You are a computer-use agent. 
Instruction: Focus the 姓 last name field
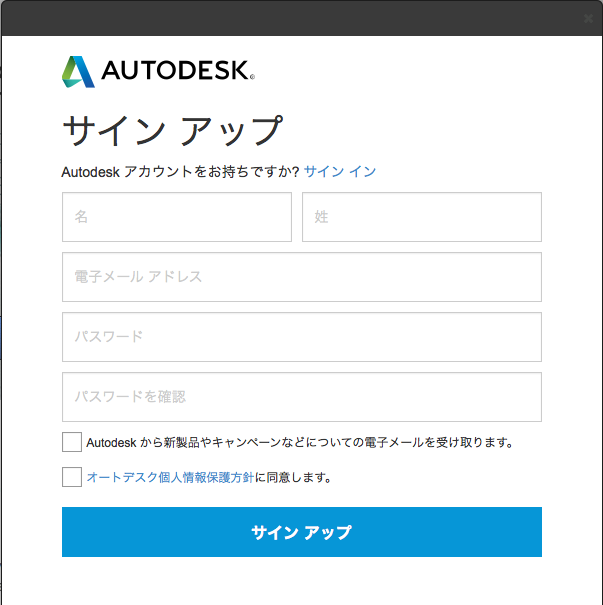pyautogui.click(x=422, y=217)
